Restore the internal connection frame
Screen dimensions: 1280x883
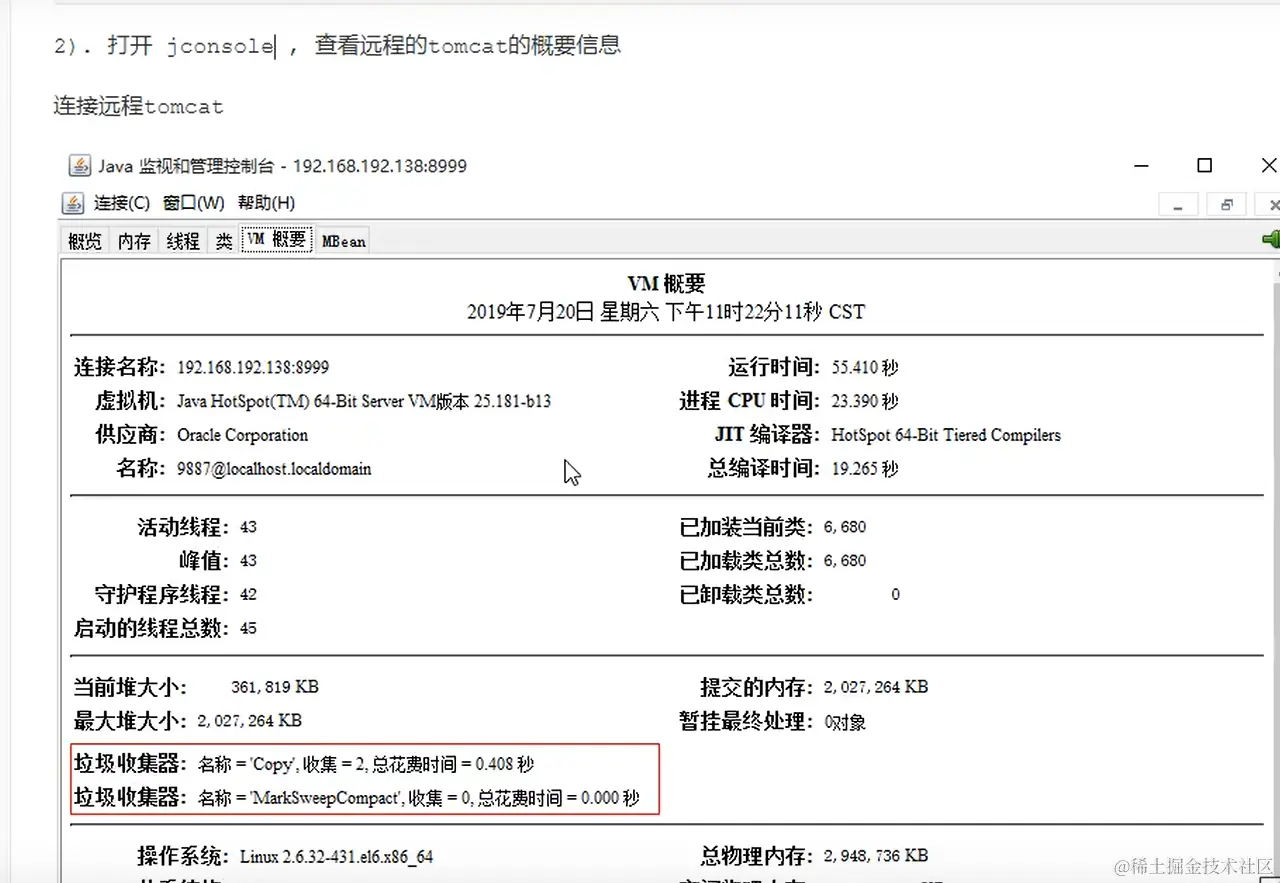[x=1226, y=204]
